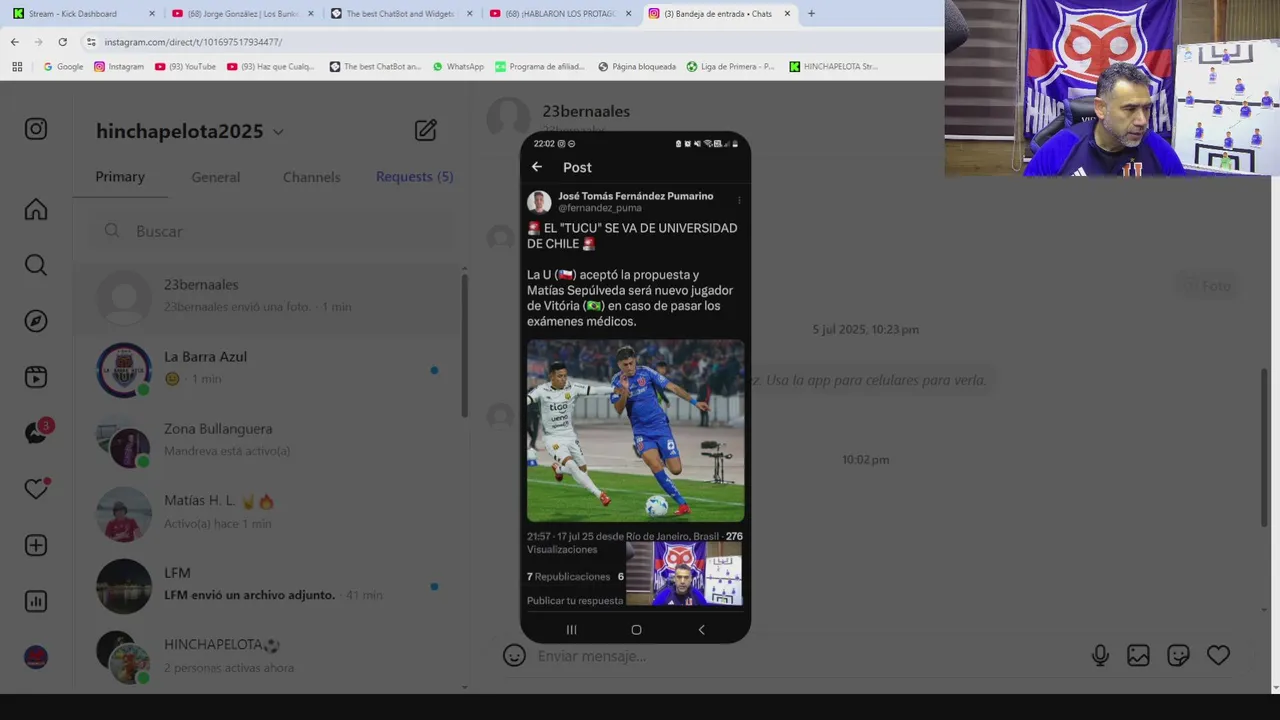
Task: Open the (93) YouTube bookmark
Action: 185,67
